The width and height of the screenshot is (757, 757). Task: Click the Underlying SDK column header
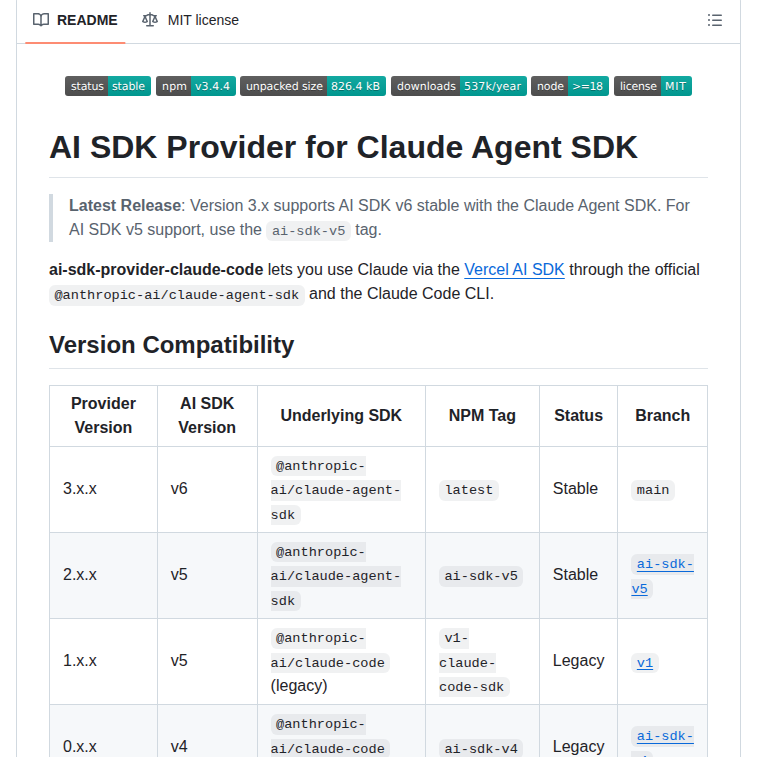[x=341, y=416]
